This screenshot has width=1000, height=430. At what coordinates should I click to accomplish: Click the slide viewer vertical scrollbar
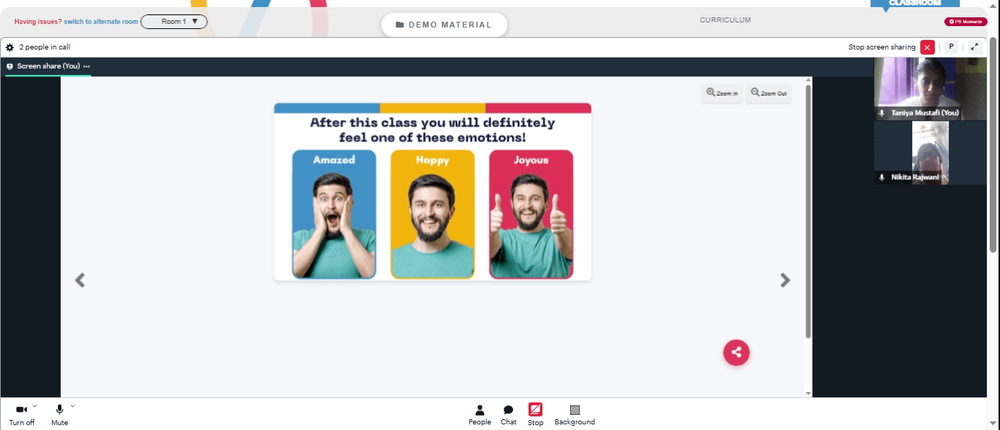pyautogui.click(x=808, y=211)
